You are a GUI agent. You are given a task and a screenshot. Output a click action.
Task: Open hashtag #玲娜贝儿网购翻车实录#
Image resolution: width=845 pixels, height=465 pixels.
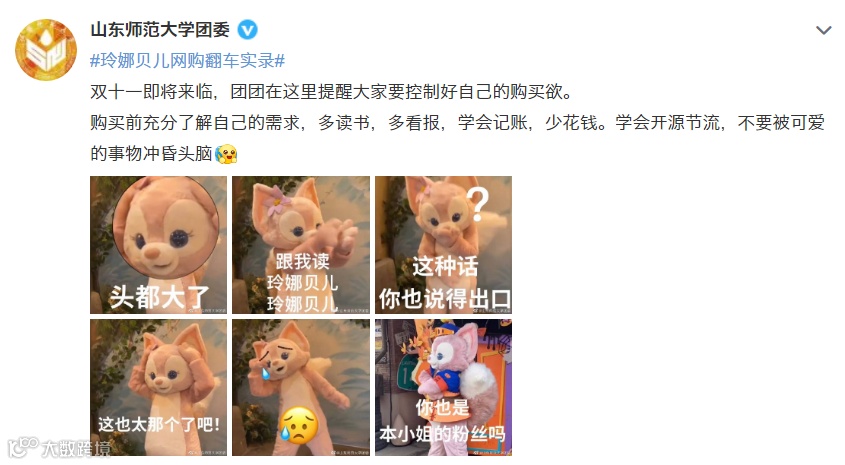[x=187, y=60]
